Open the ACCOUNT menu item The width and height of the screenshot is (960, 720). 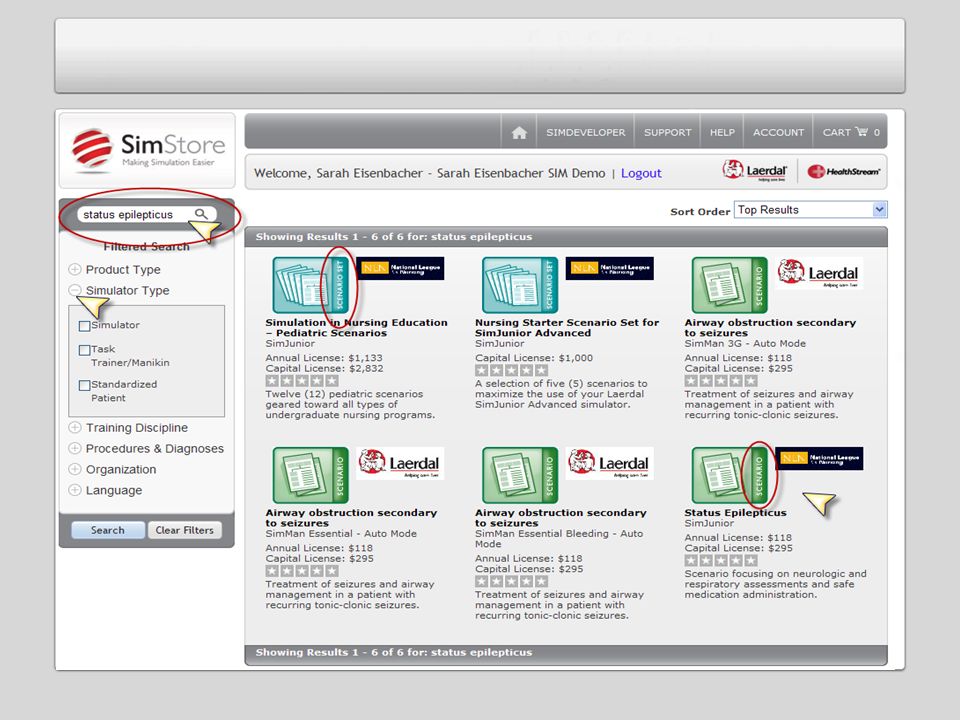[778, 132]
